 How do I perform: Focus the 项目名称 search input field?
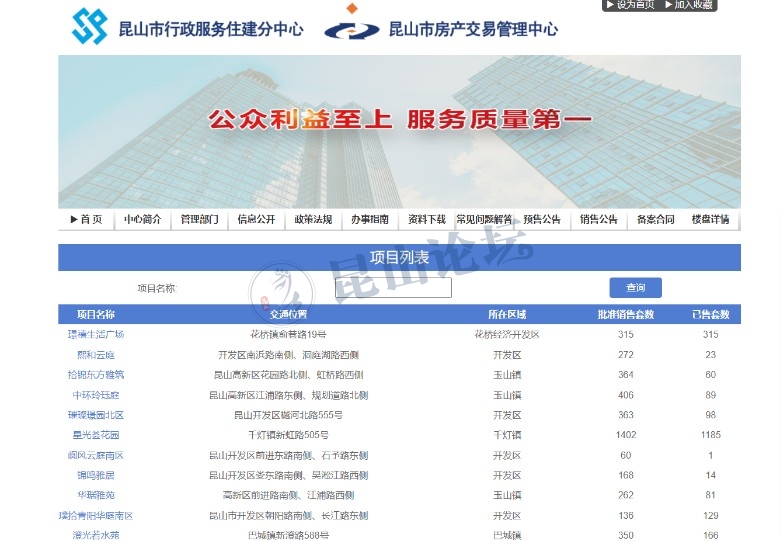coord(393,288)
